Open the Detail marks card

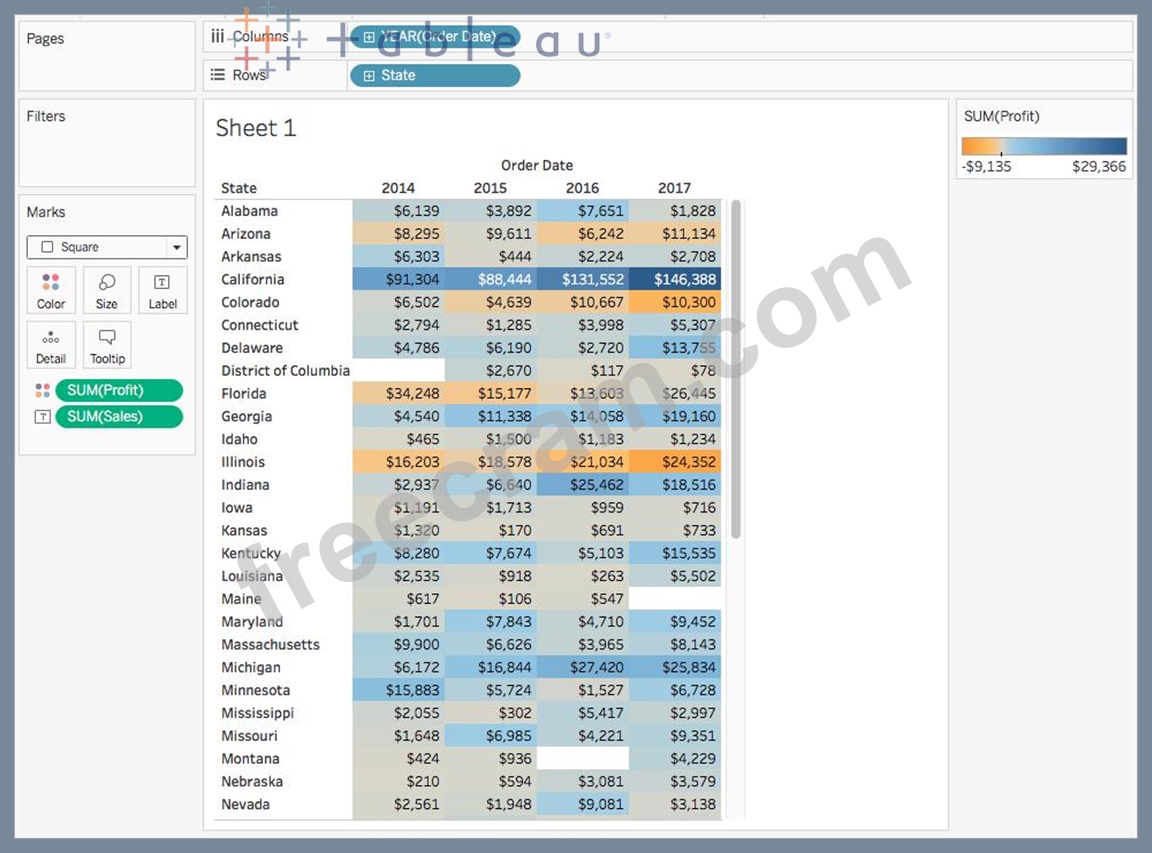51,345
